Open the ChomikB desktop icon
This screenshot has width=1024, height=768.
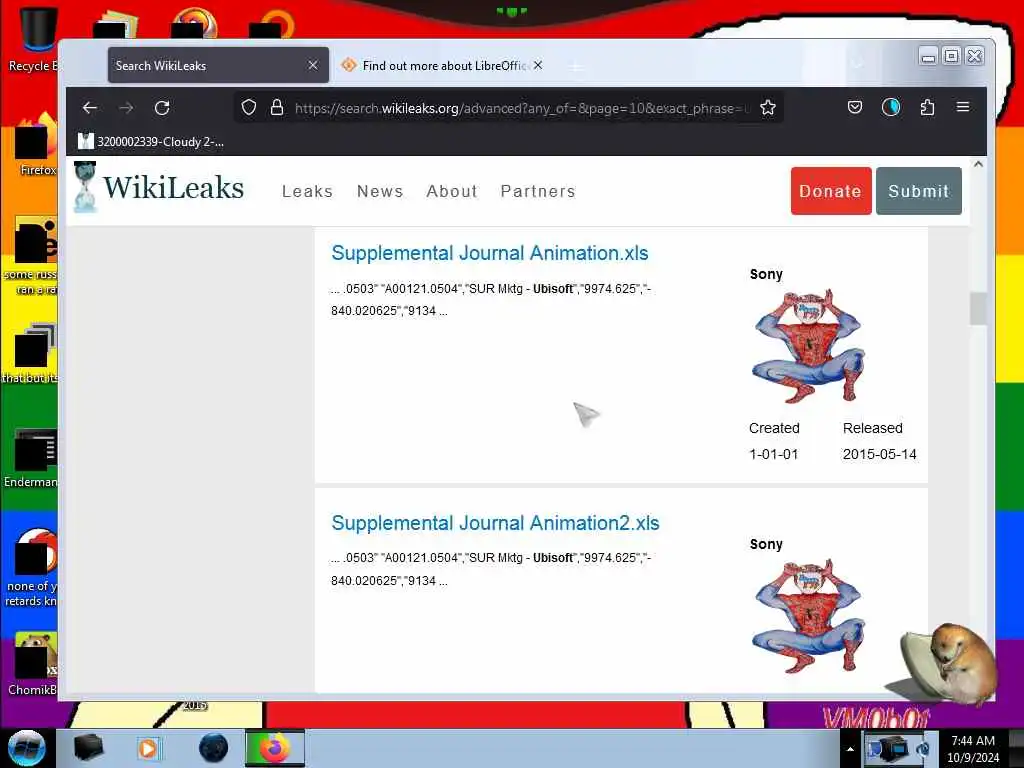coord(33,665)
